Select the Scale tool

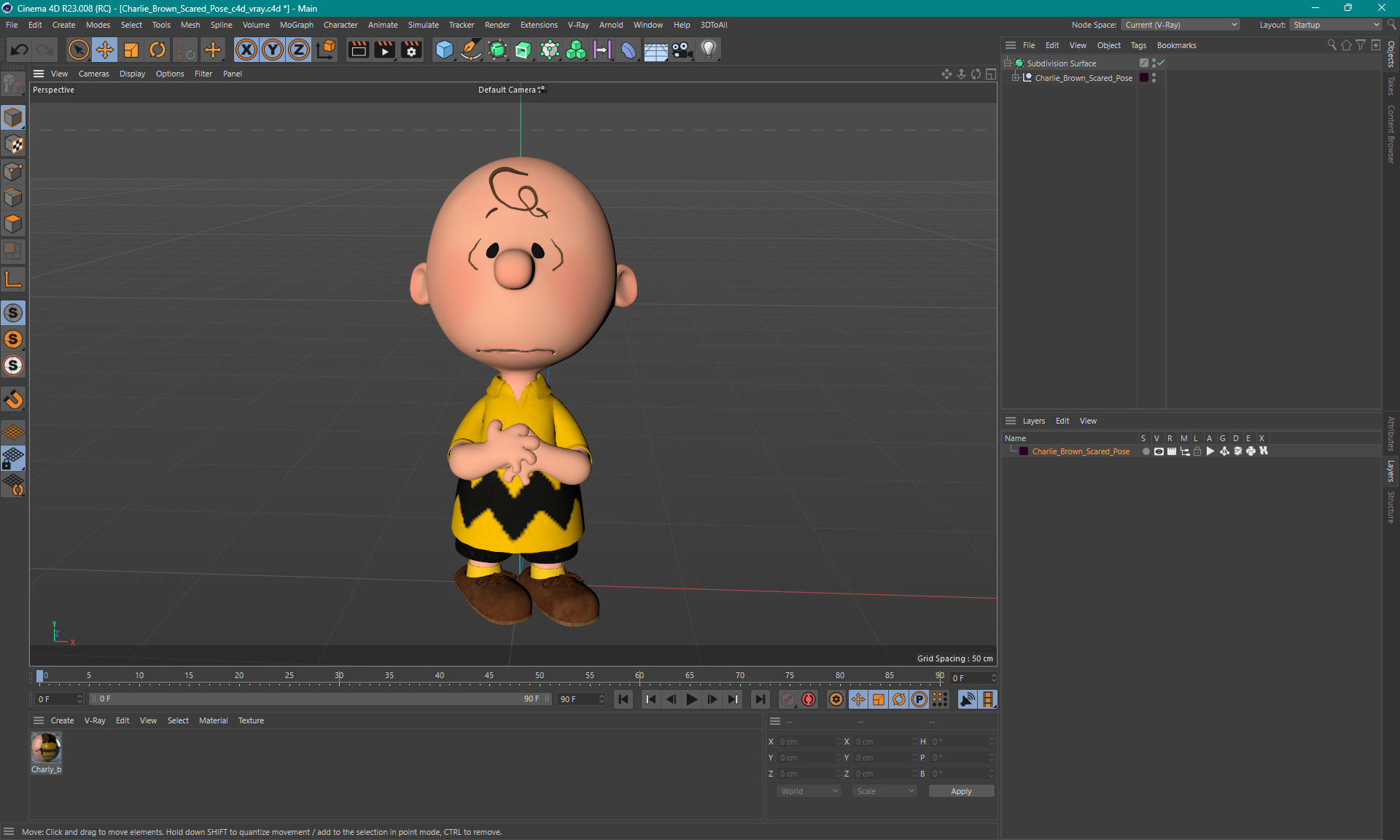coord(131,50)
